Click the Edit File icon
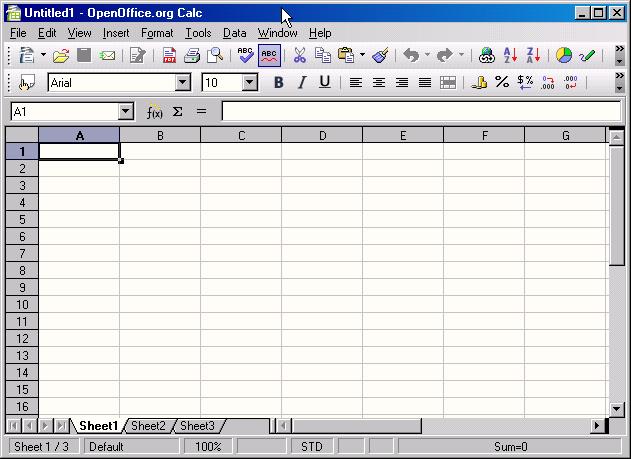This screenshot has height=459, width=631. (x=137, y=55)
